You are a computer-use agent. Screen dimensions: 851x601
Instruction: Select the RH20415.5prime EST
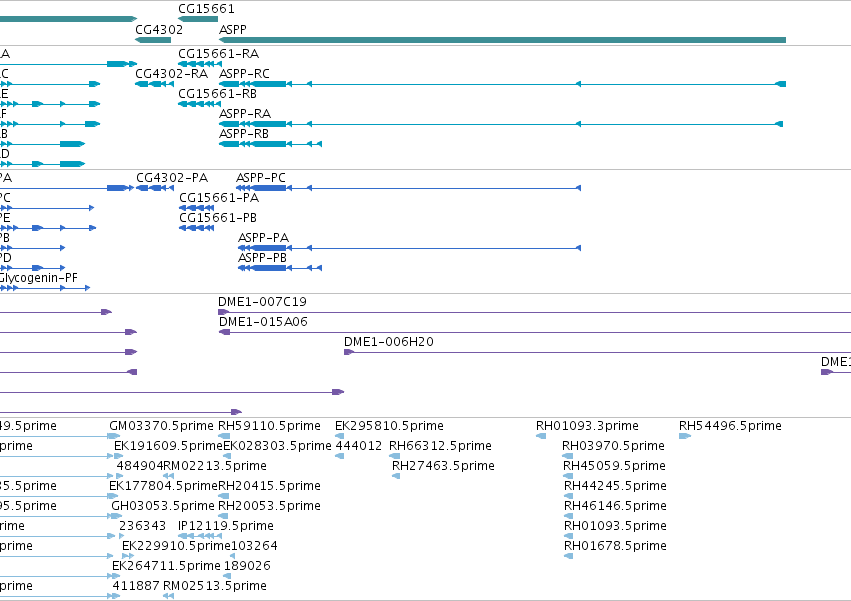pos(224,496)
